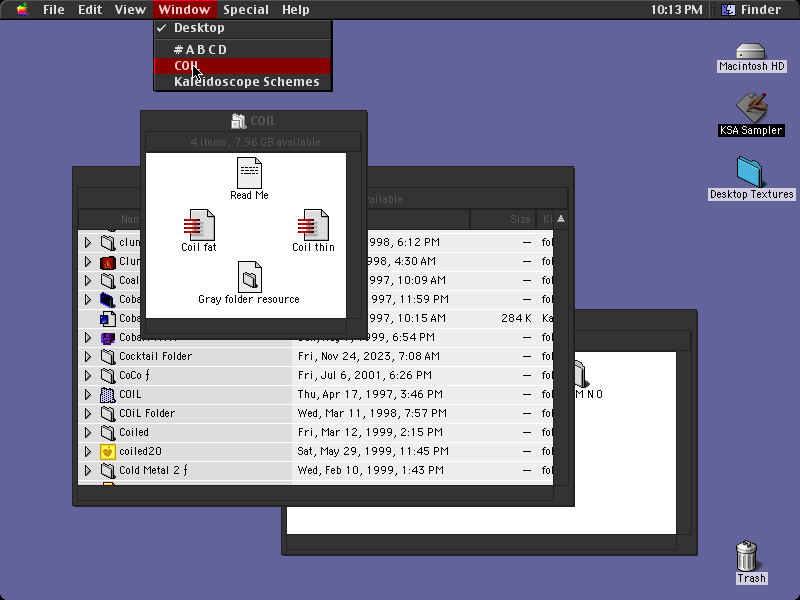Open the File menu
The image size is (800, 600).
pos(54,10)
